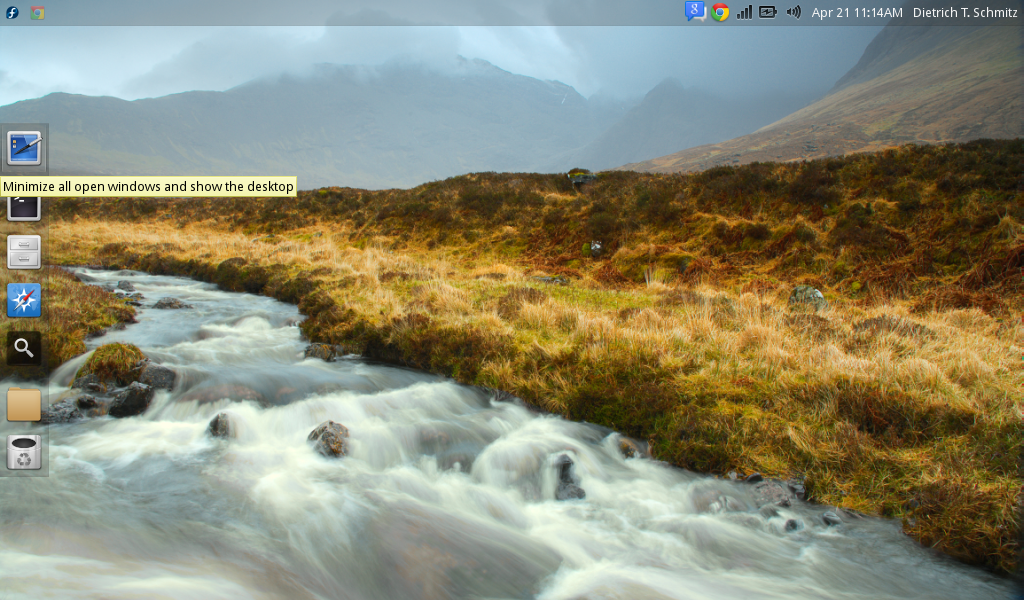Click the 'Minimize all open windows' tooltip

pos(148,187)
